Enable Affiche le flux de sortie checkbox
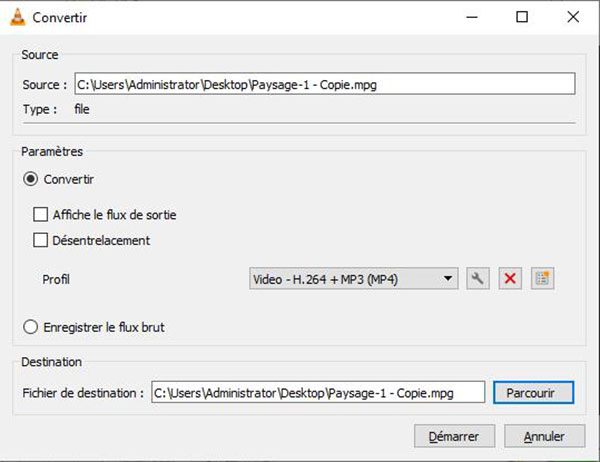This screenshot has height=462, width=600. tap(41, 215)
